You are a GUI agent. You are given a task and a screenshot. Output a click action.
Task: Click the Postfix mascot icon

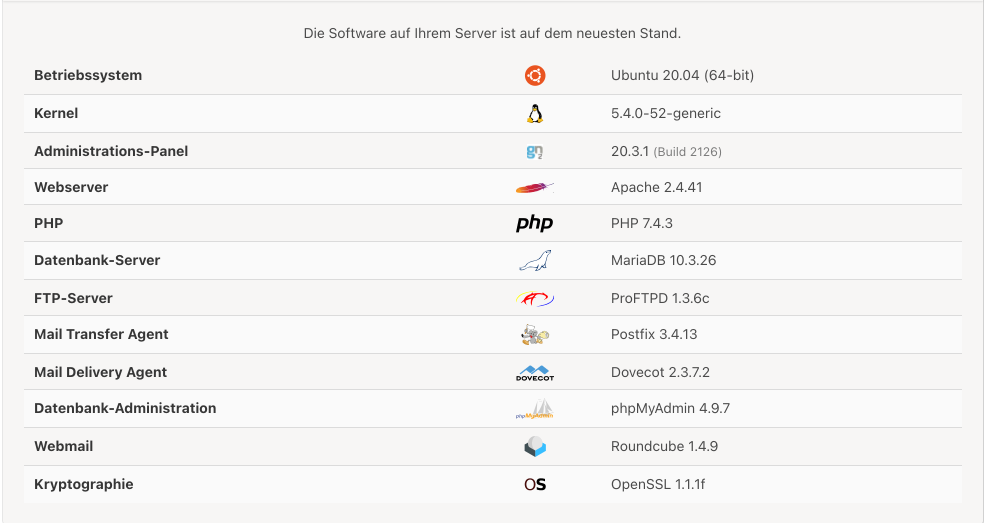[x=535, y=334]
